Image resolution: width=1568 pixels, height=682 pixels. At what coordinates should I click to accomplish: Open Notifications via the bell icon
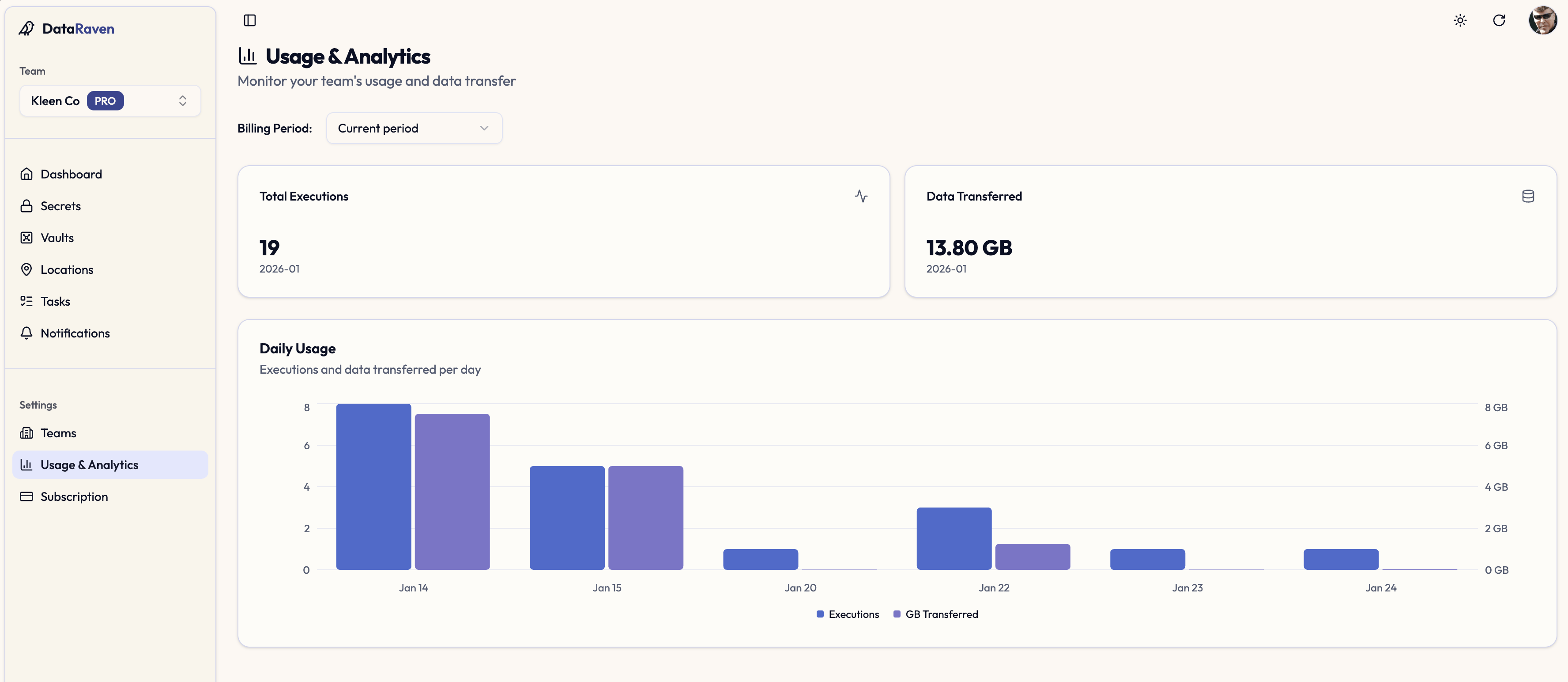click(x=27, y=333)
